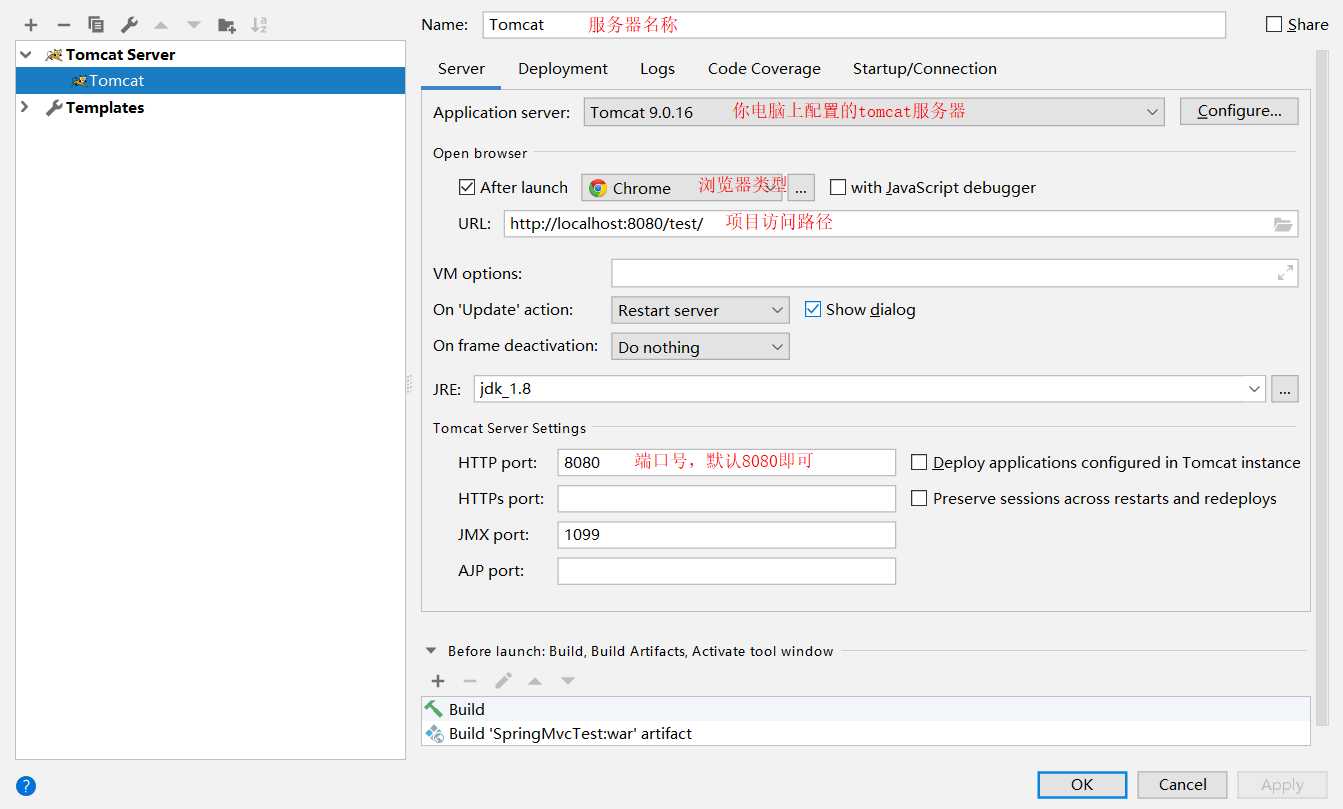Toggle the Show dialog checkbox
The width and height of the screenshot is (1343, 809).
813,309
